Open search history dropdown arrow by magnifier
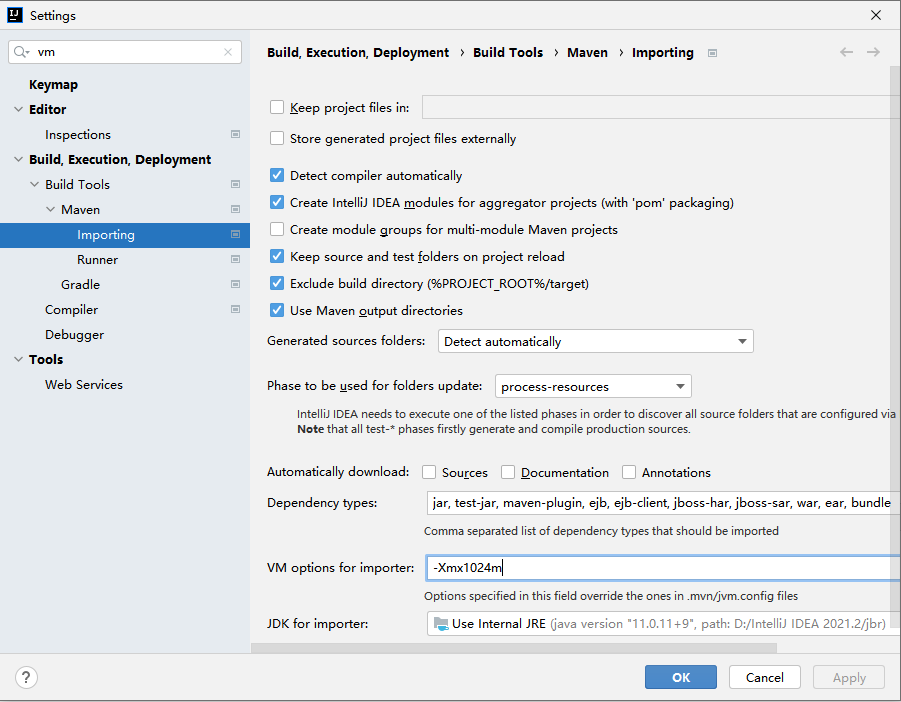 28,53
